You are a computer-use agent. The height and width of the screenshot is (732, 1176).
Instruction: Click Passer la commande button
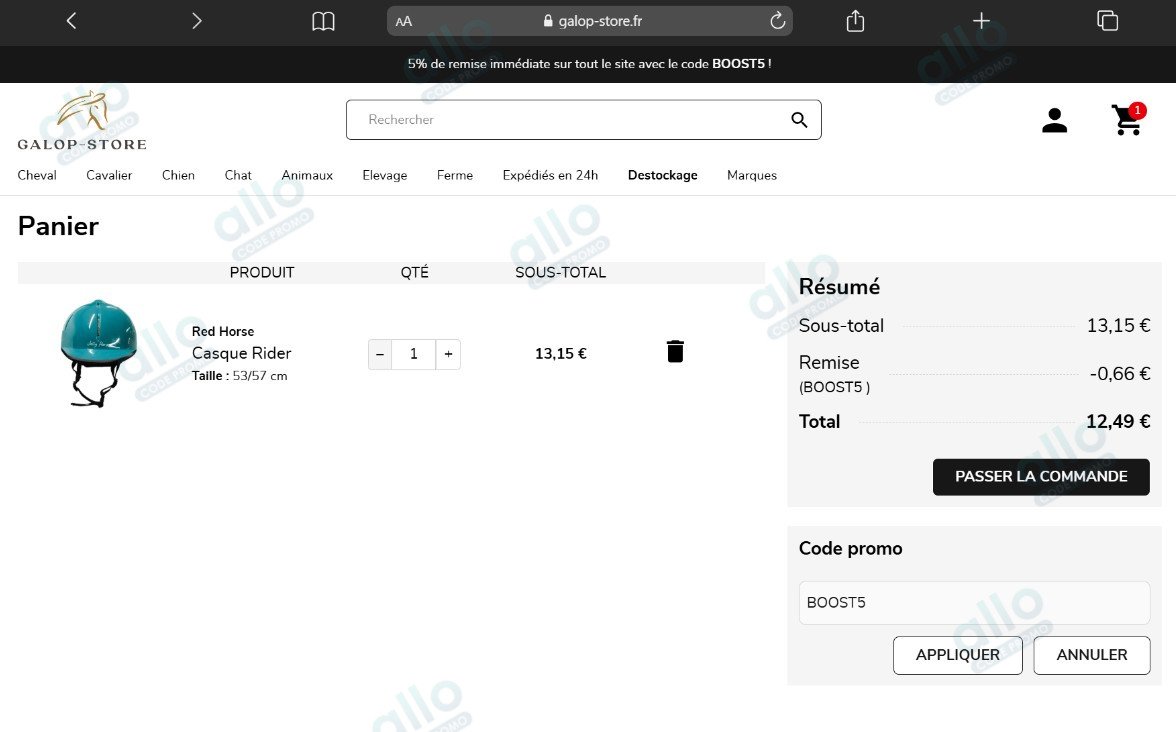point(1041,477)
